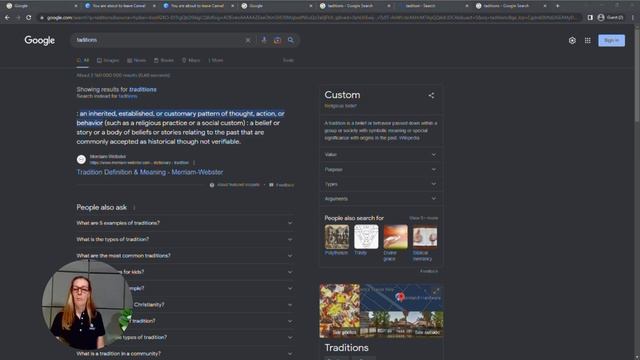Viewport: 640px width, 360px height.
Task: Expand the map thumbnail view
Action: 436,291
